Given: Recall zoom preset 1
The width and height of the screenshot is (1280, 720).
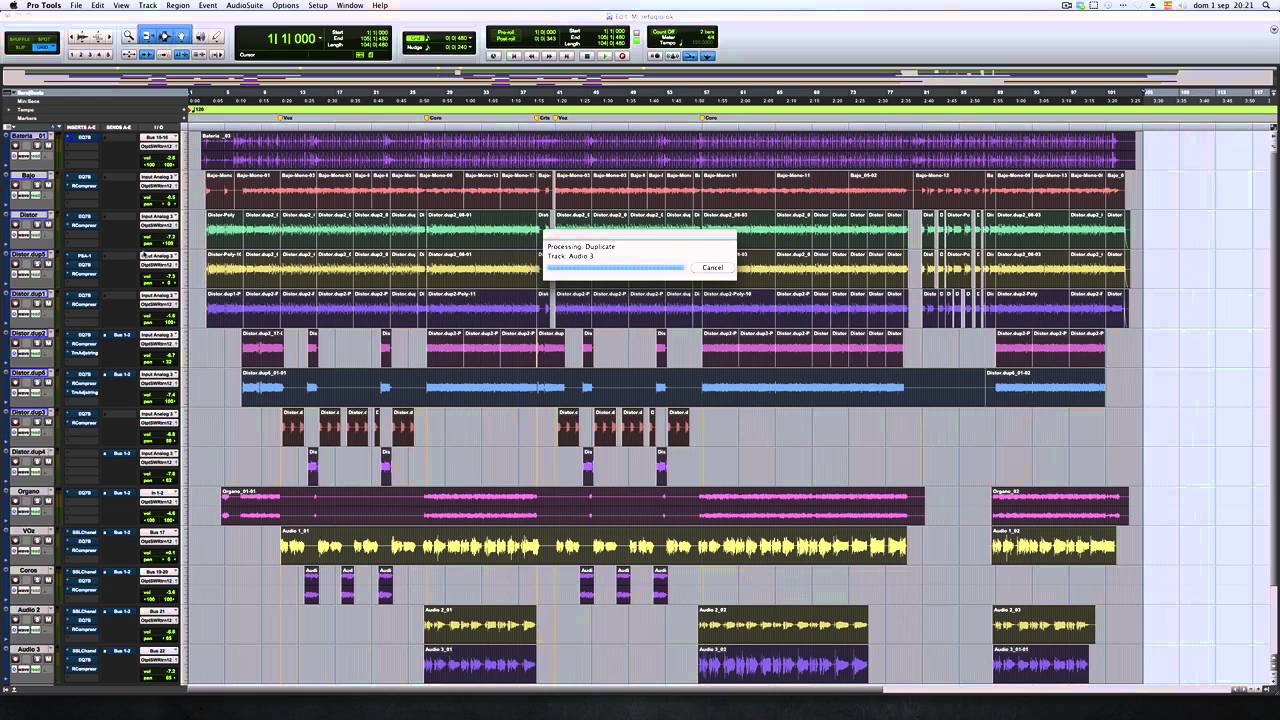Looking at the screenshot, I should click(72, 55).
